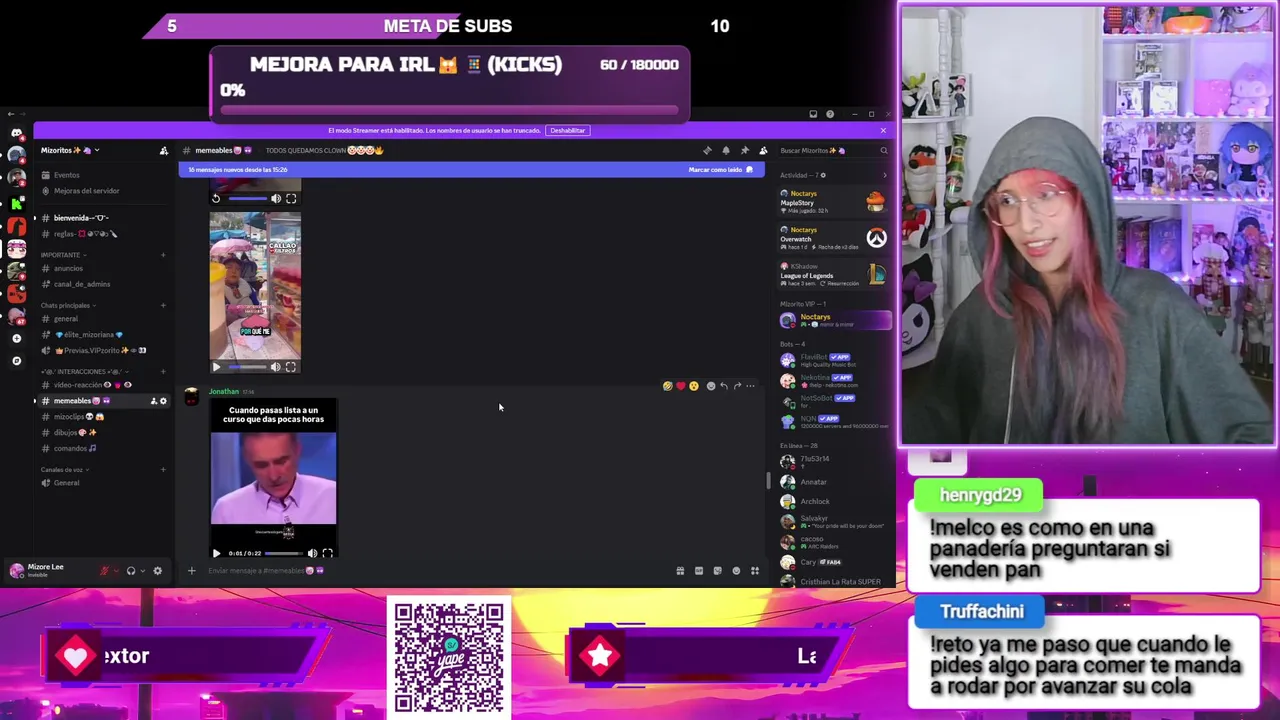Open edit channel gear on memeables
Viewport: 1280px width, 720px height.
point(163,401)
